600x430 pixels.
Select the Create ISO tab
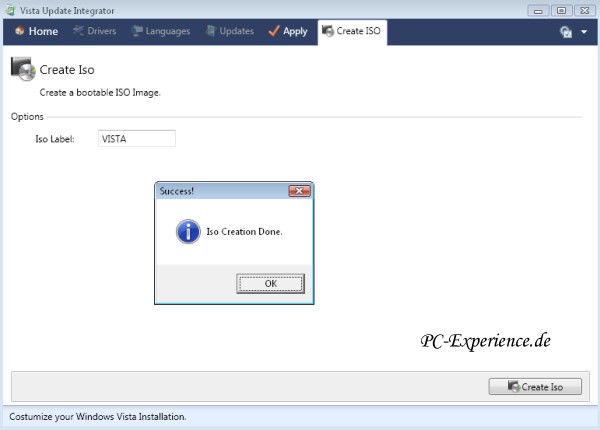point(352,32)
